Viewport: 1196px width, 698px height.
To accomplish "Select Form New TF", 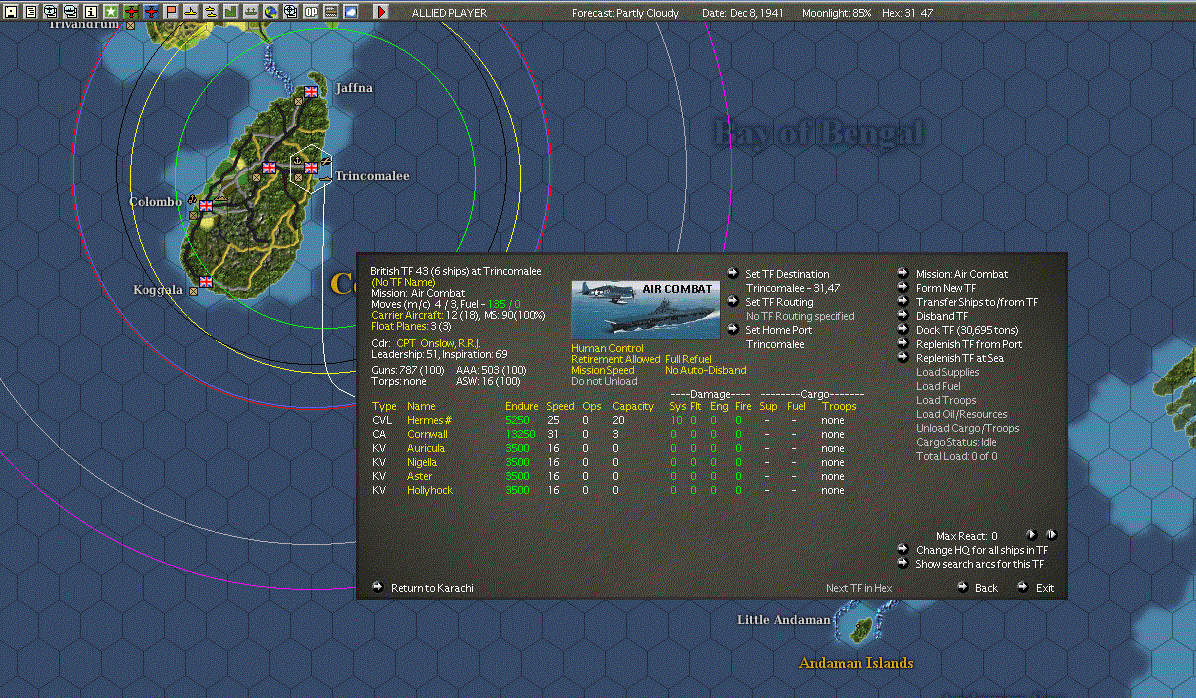I will click(x=946, y=288).
